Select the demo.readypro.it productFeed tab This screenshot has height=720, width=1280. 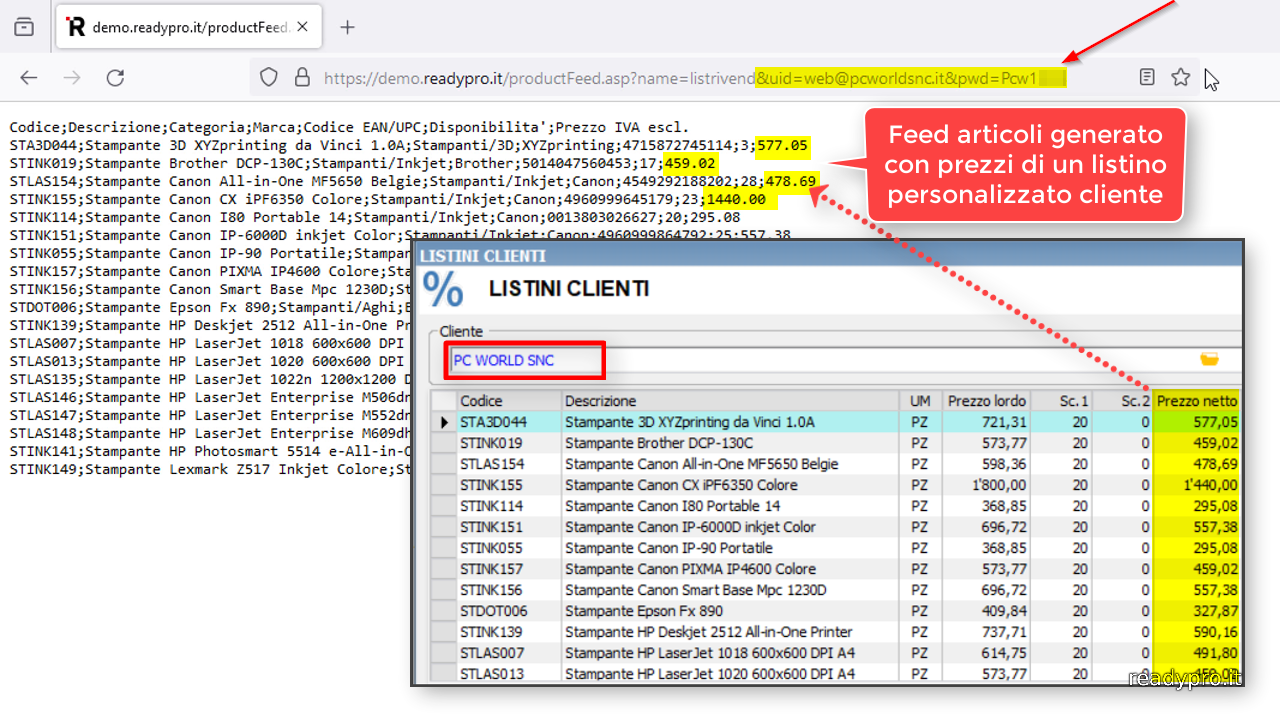[189, 27]
